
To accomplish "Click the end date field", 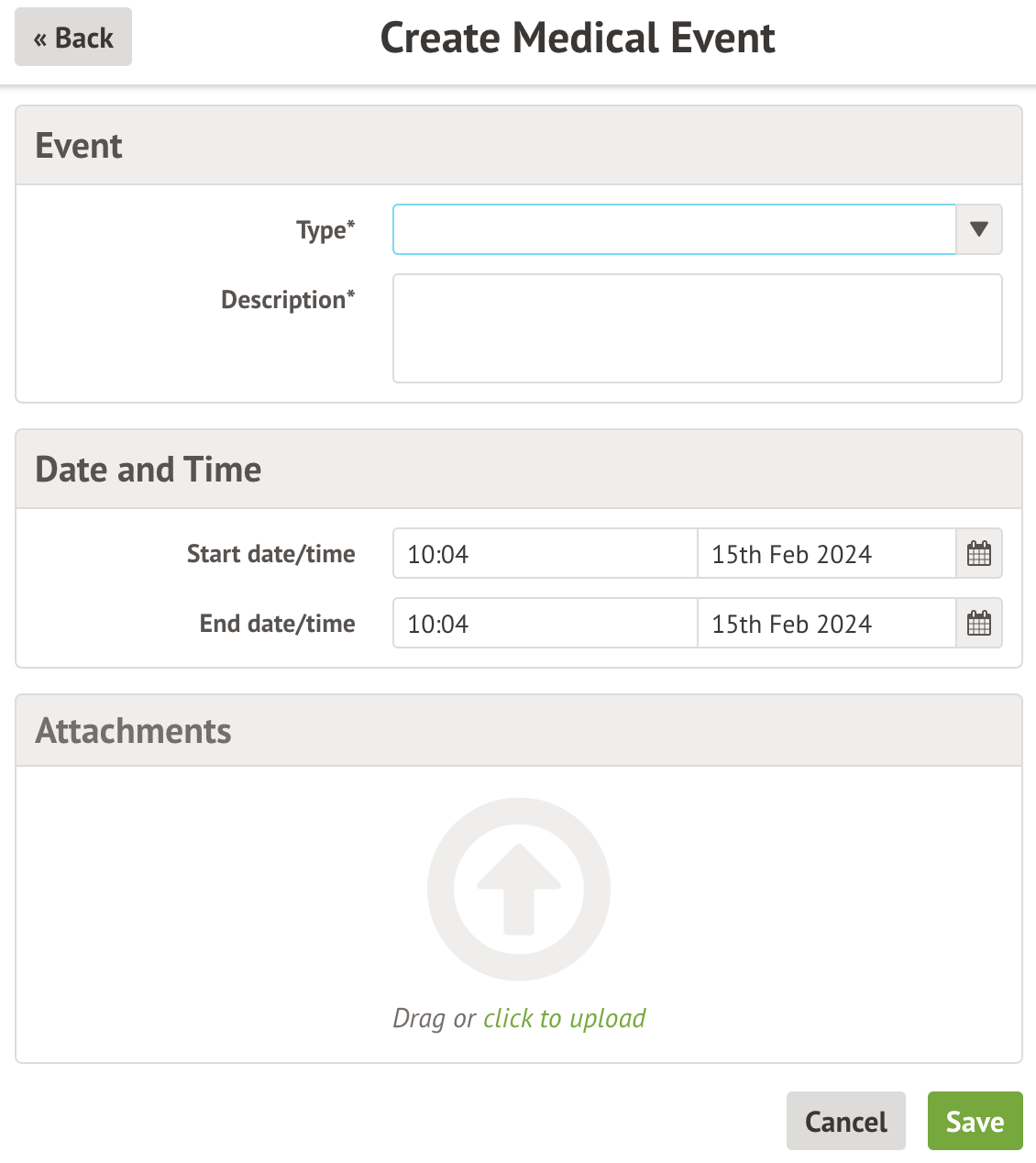I will click(x=823, y=623).
